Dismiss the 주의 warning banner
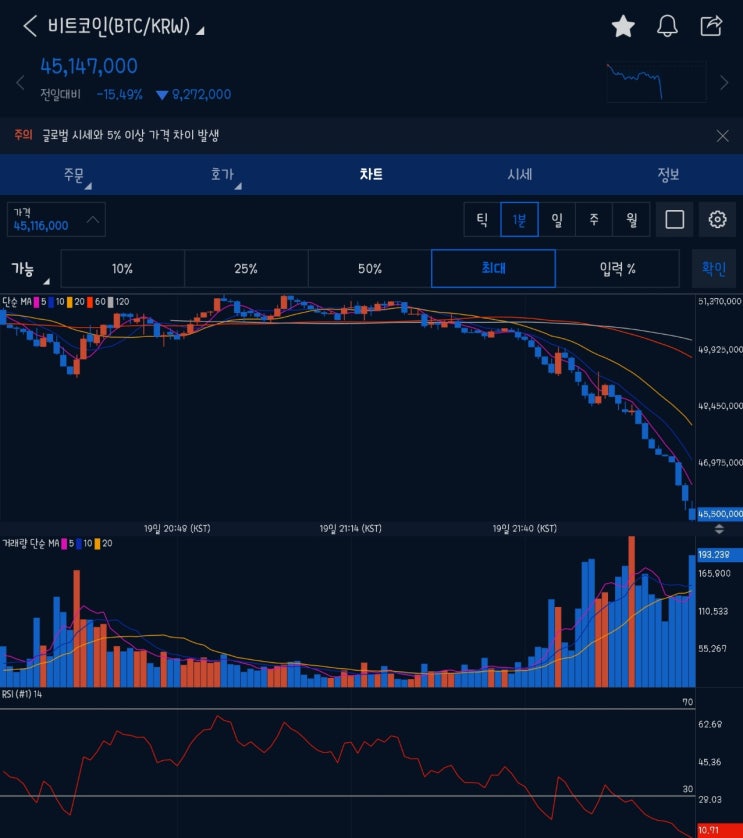This screenshot has width=743, height=838. click(722, 136)
